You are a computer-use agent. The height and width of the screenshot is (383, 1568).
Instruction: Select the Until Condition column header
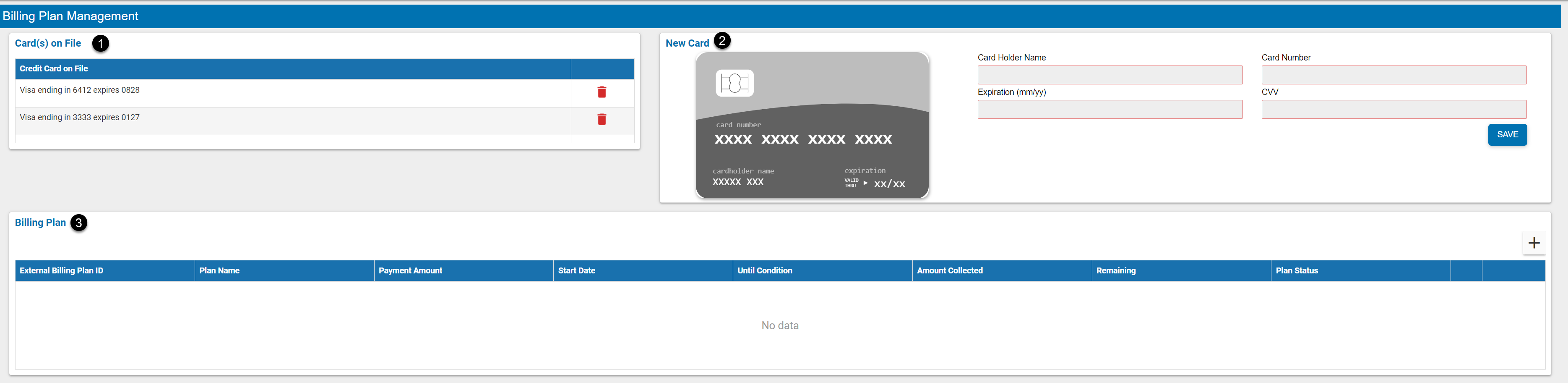(765, 270)
